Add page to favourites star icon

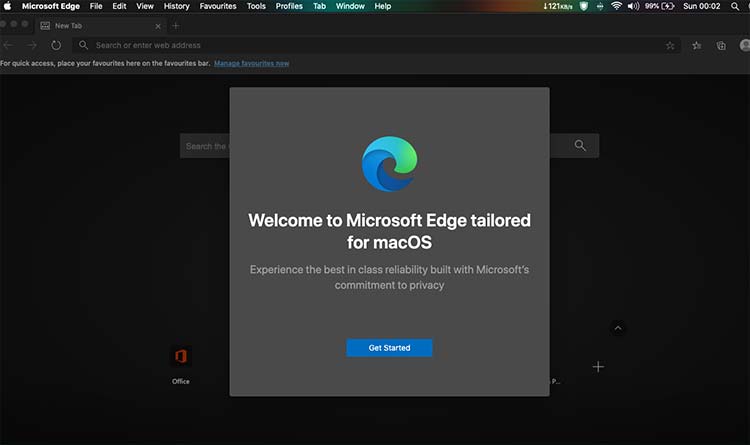click(670, 45)
